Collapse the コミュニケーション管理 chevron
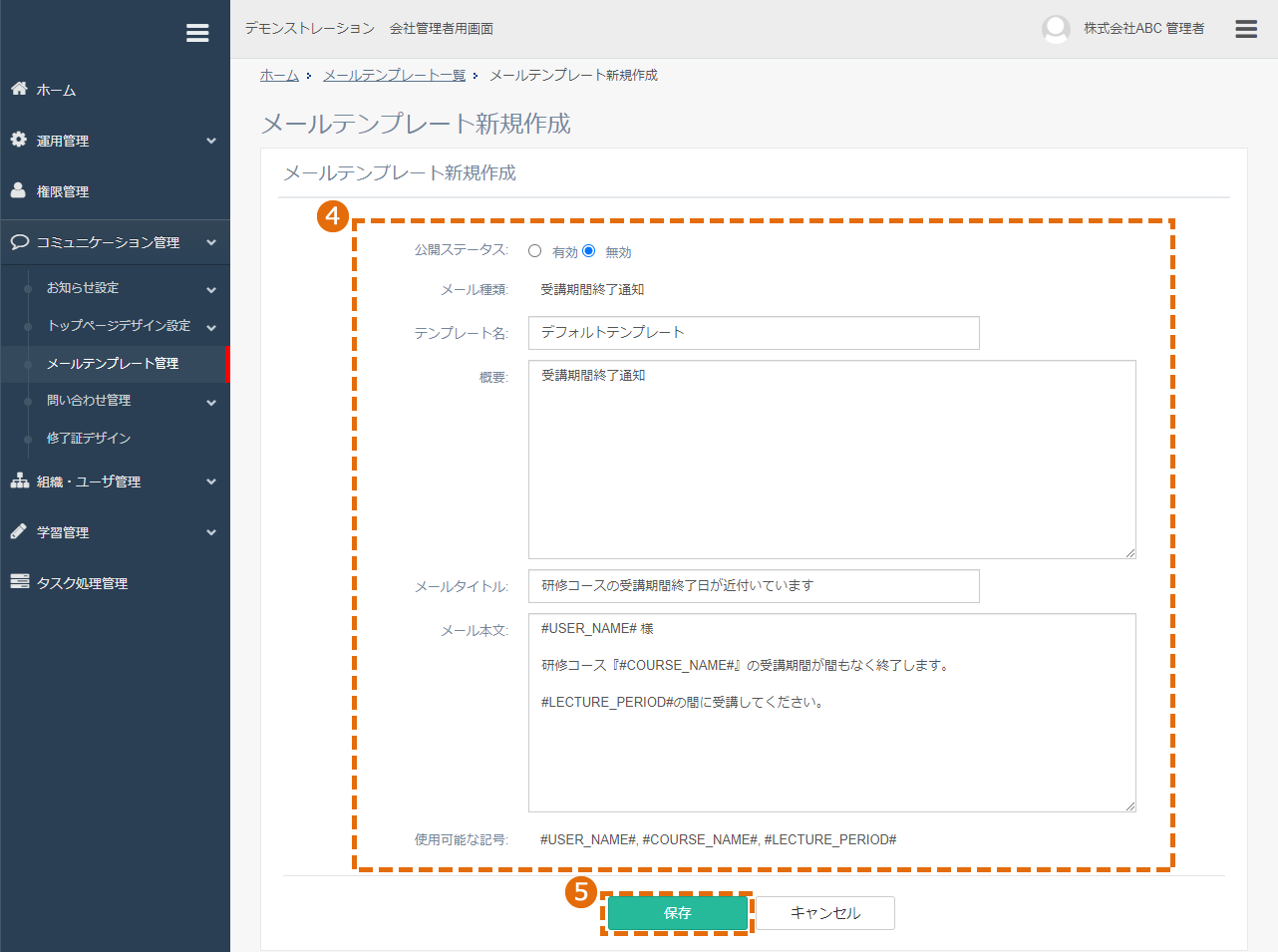Screen dimensions: 1278x952 point(211,242)
